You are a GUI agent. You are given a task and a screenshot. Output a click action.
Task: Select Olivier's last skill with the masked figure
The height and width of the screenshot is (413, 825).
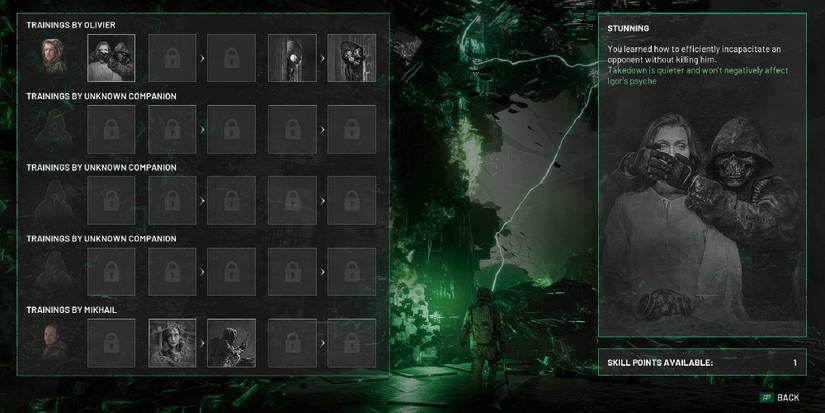pos(351,58)
